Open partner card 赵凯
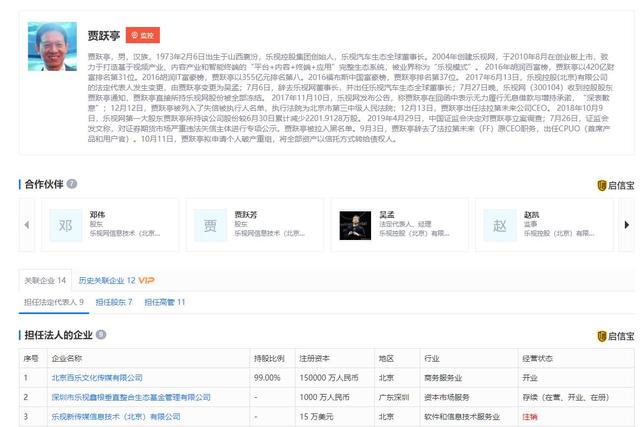This screenshot has width=640, height=427. pyautogui.click(x=544, y=225)
